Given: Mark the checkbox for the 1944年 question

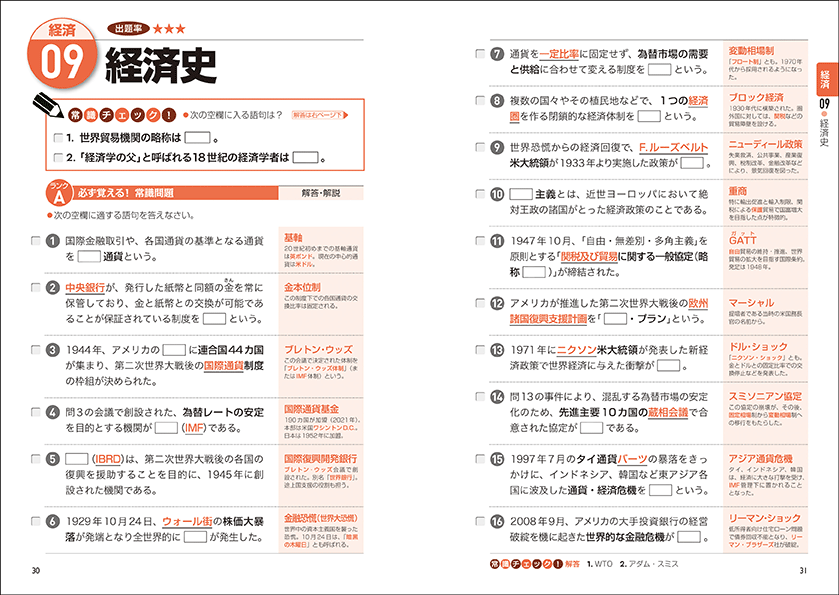Looking at the screenshot, I should 36,350.
